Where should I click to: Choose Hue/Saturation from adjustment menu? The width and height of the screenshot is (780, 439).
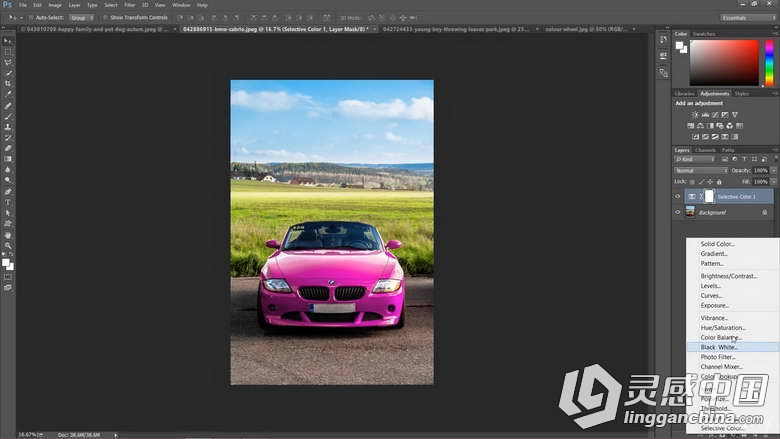coord(723,328)
